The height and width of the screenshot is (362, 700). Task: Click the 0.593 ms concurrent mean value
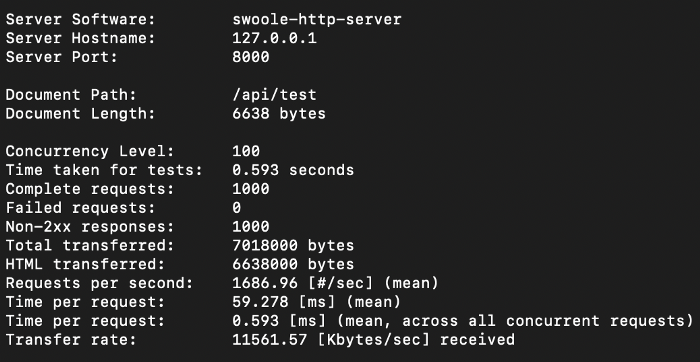click(x=462, y=320)
